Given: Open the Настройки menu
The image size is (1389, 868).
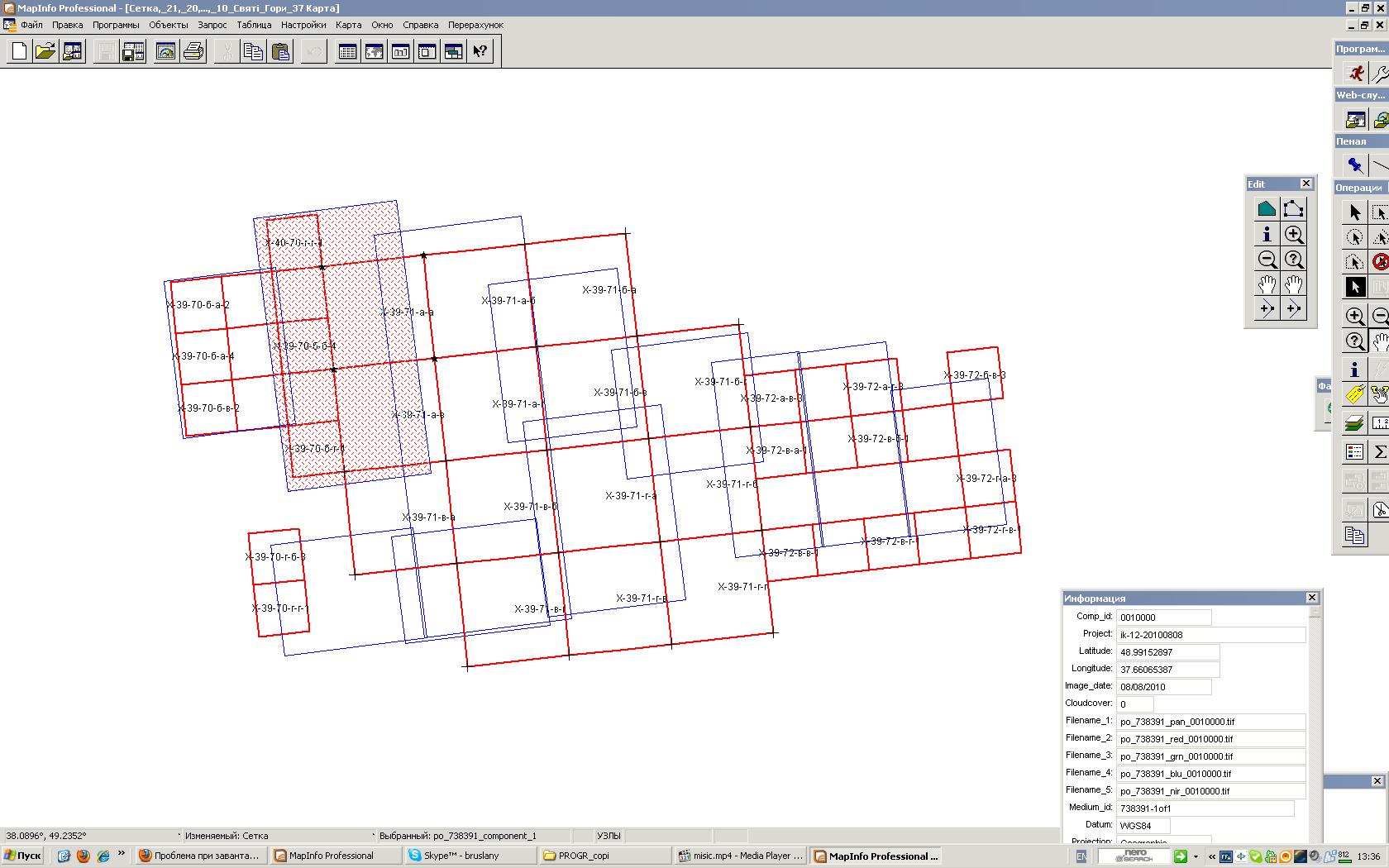Looking at the screenshot, I should (303, 25).
